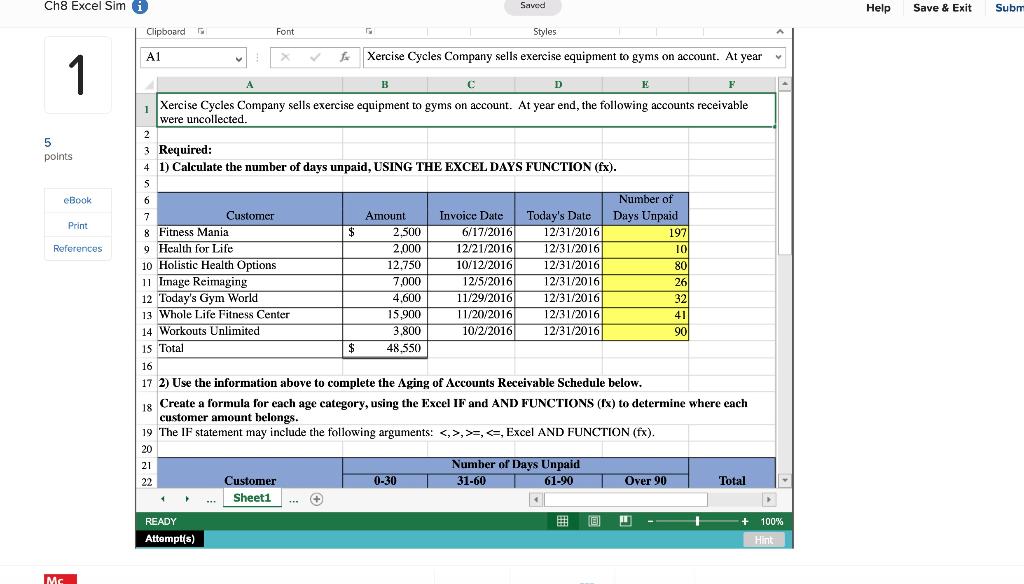This screenshot has width=1024, height=584.
Task: Click the Hint button
Action: [x=764, y=539]
